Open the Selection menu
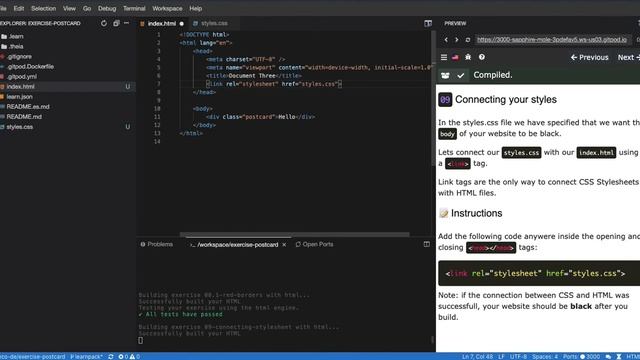The image size is (640, 360). pyautogui.click(x=43, y=8)
